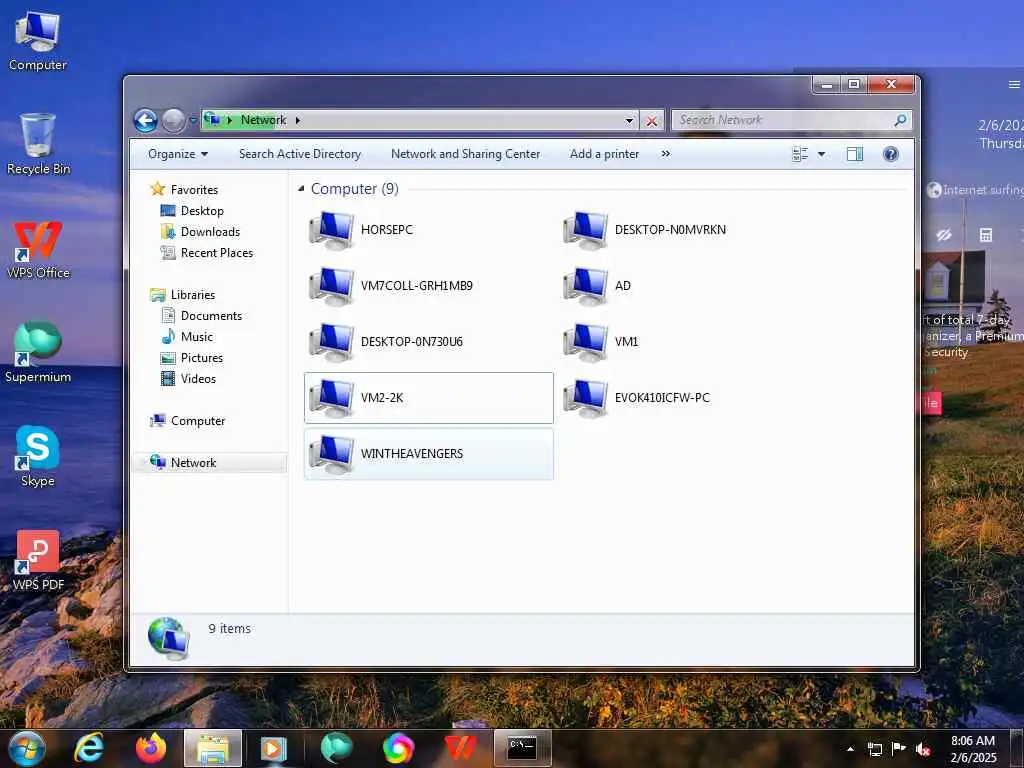Select Favorites in the navigation pane
The height and width of the screenshot is (768, 1024).
[x=194, y=190]
